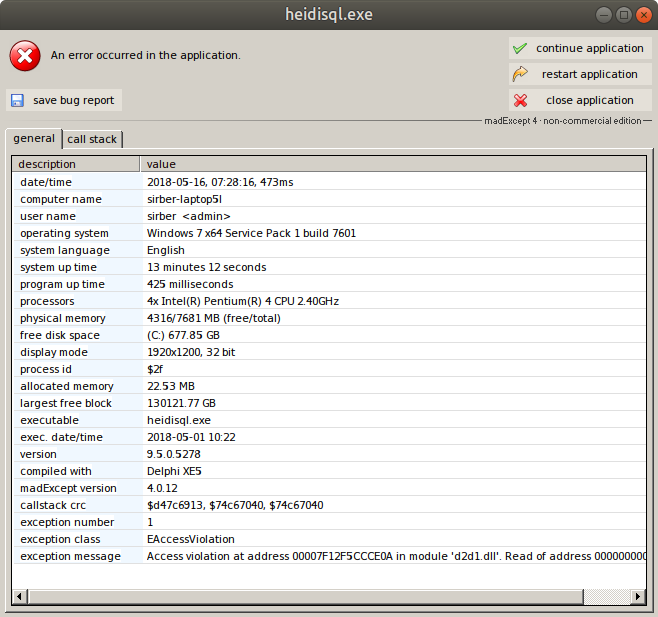Screen dimensions: 658x617
Task: Select the computer name label
Action: [61, 199]
